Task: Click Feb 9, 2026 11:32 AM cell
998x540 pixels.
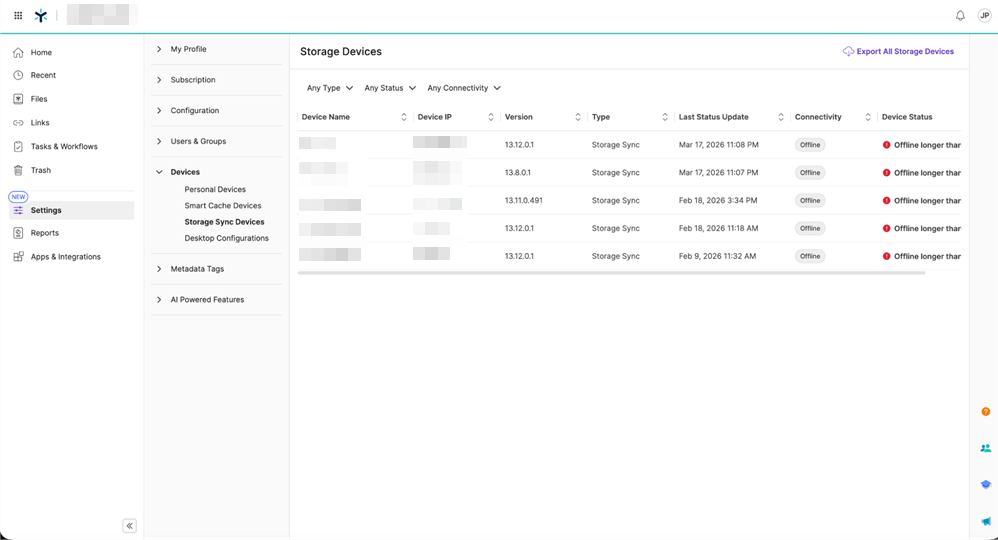Action: point(717,256)
